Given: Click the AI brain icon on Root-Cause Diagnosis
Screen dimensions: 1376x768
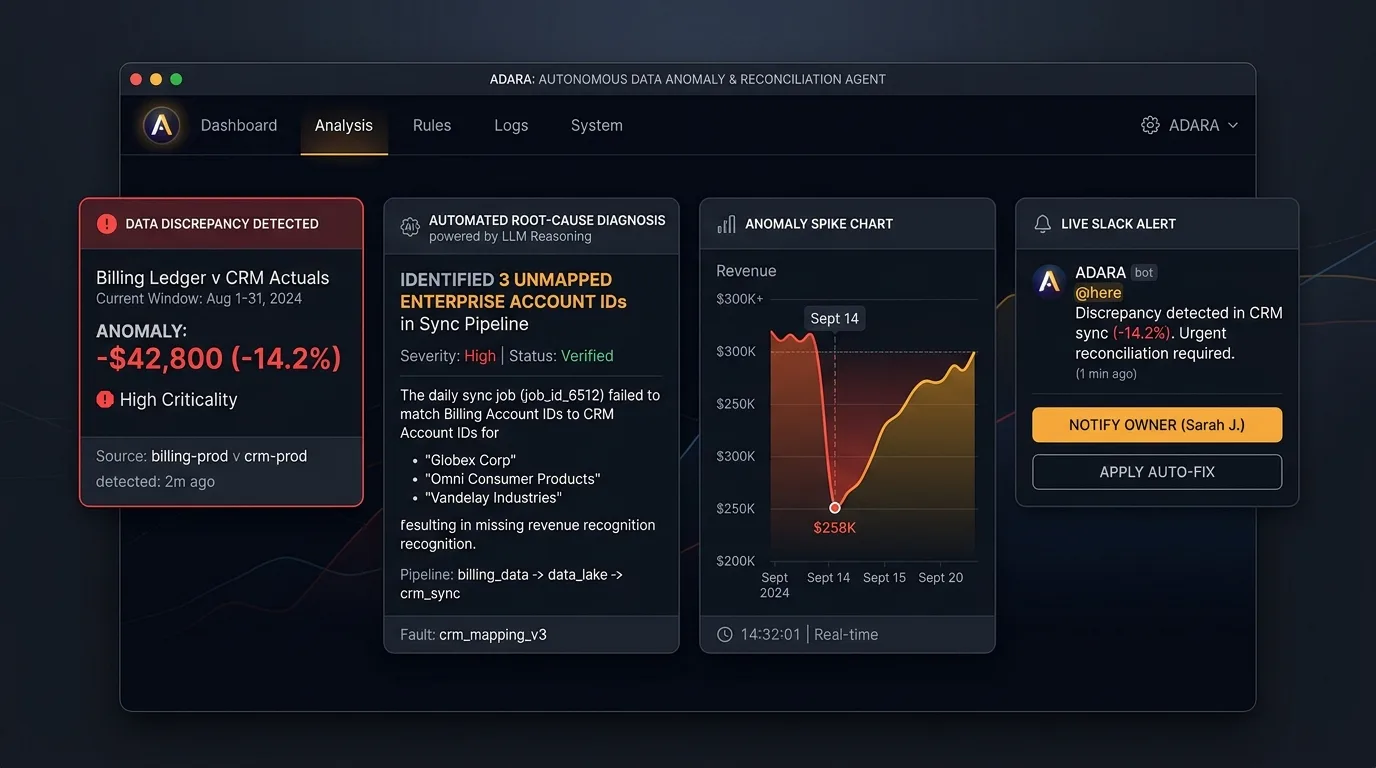Looking at the screenshot, I should click(x=410, y=227).
